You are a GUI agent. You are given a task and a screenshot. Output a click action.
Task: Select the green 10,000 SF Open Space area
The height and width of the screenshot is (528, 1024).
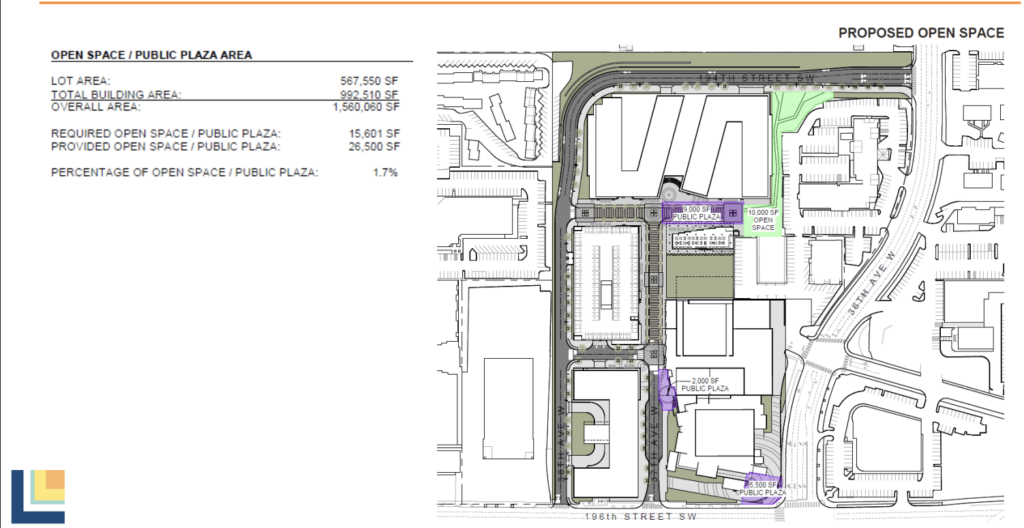(763, 219)
